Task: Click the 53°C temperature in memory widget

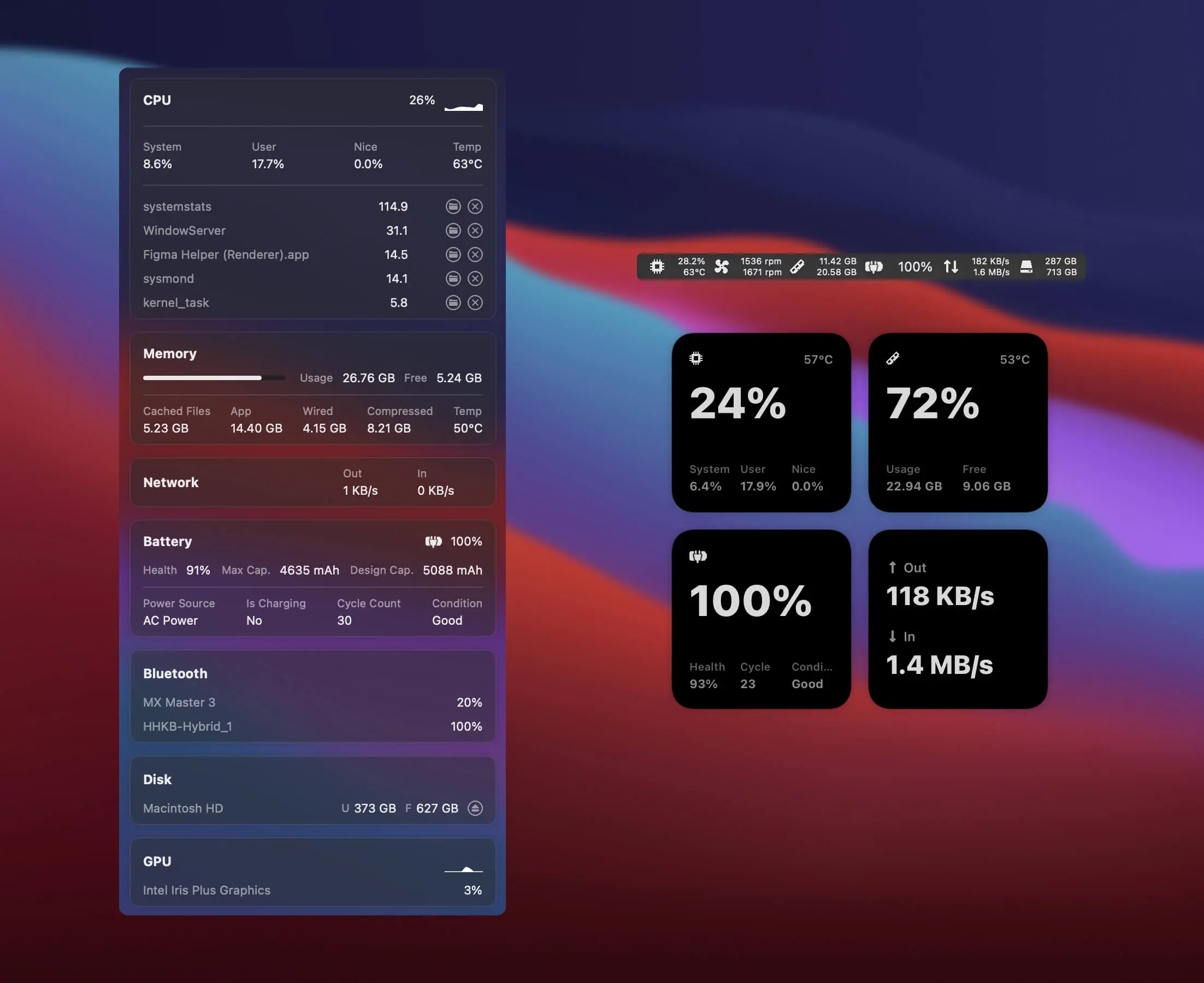Action: click(1014, 359)
